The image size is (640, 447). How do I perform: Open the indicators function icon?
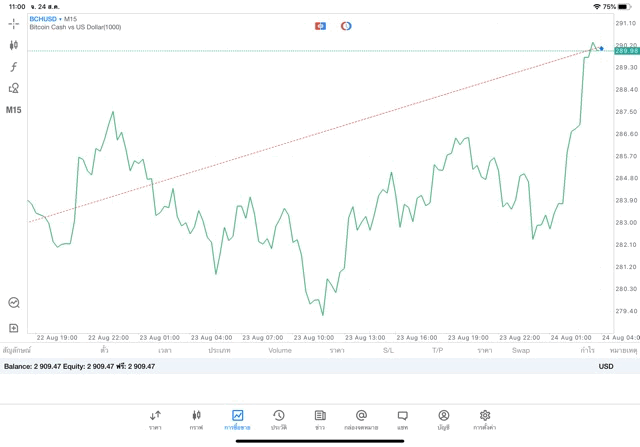pyautogui.click(x=14, y=67)
